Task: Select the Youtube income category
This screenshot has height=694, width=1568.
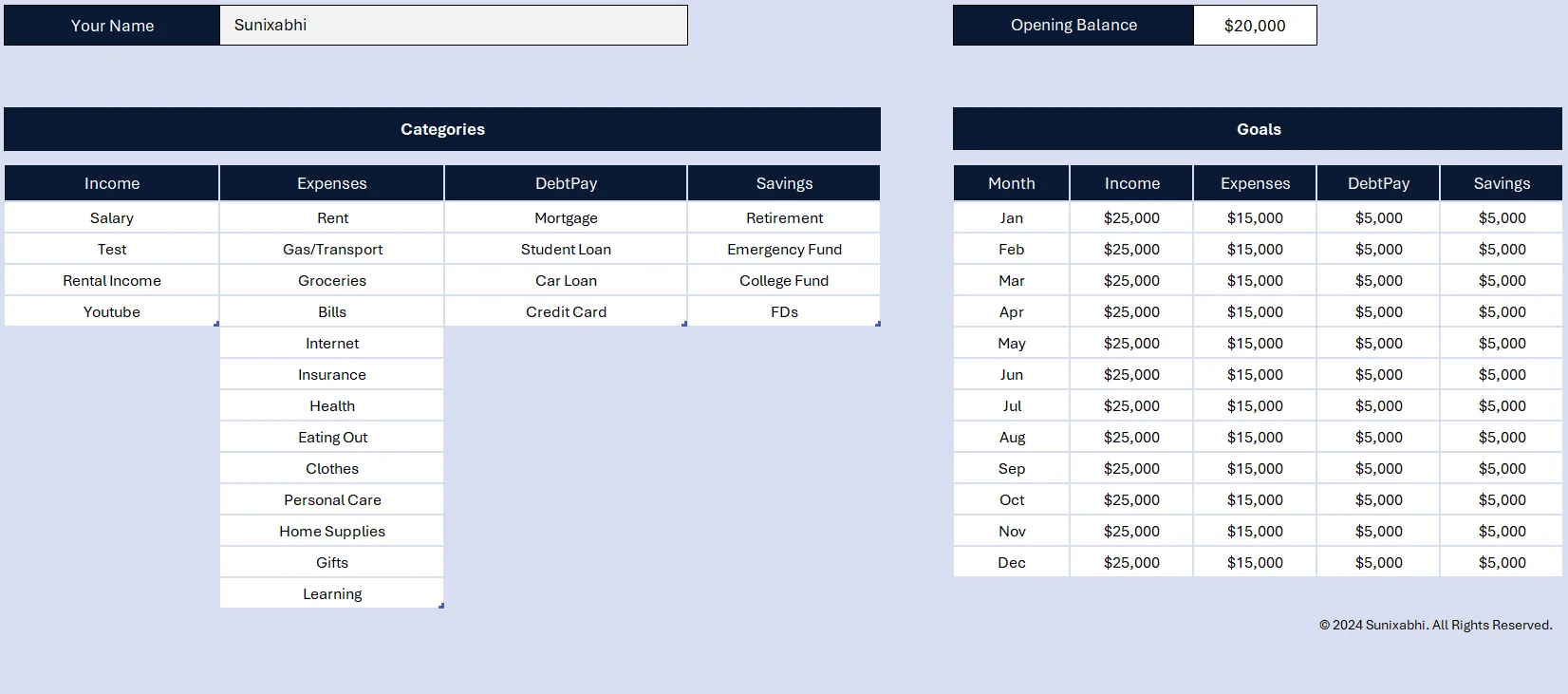Action: (x=111, y=310)
